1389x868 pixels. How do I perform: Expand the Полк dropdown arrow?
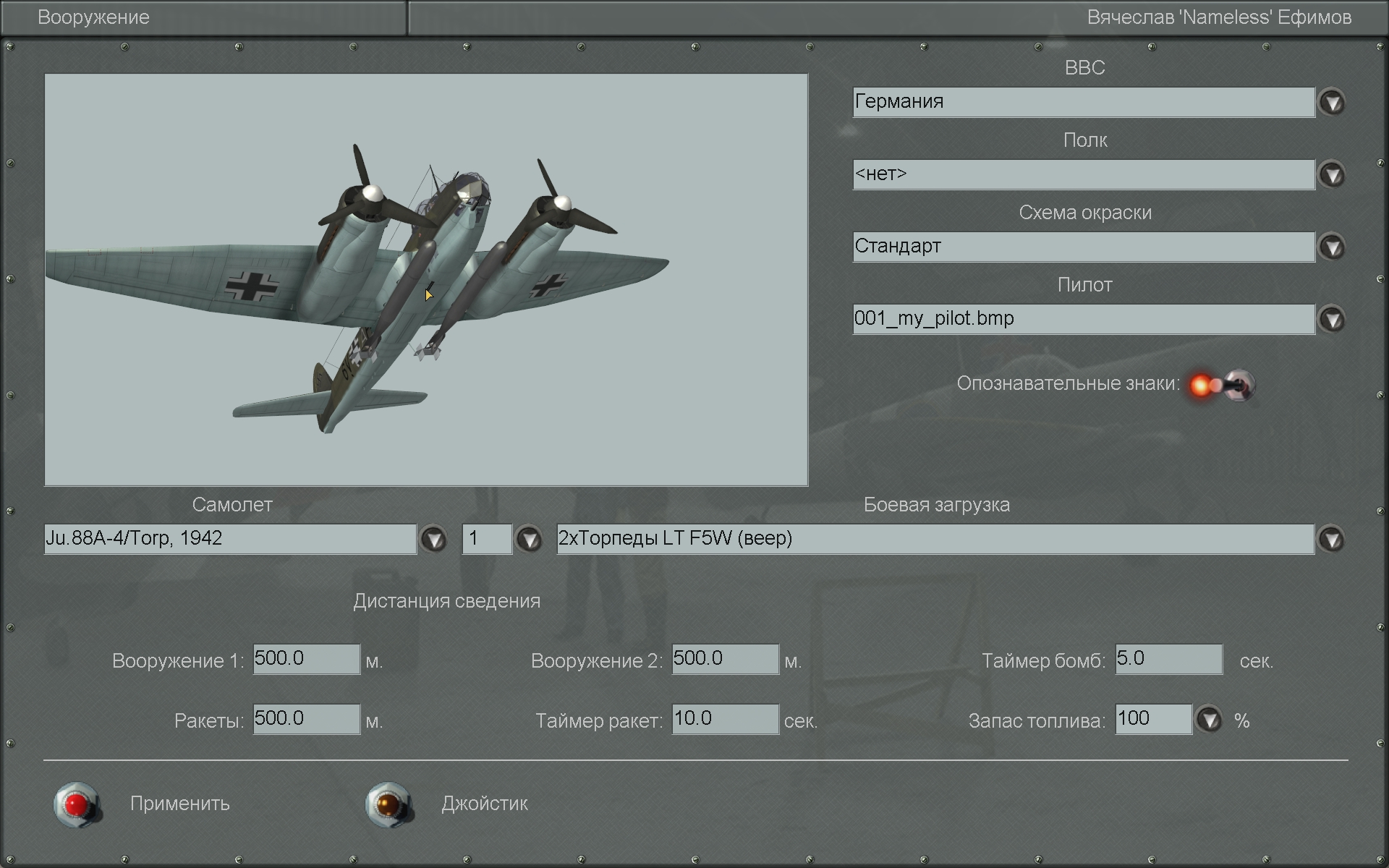pyautogui.click(x=1332, y=175)
